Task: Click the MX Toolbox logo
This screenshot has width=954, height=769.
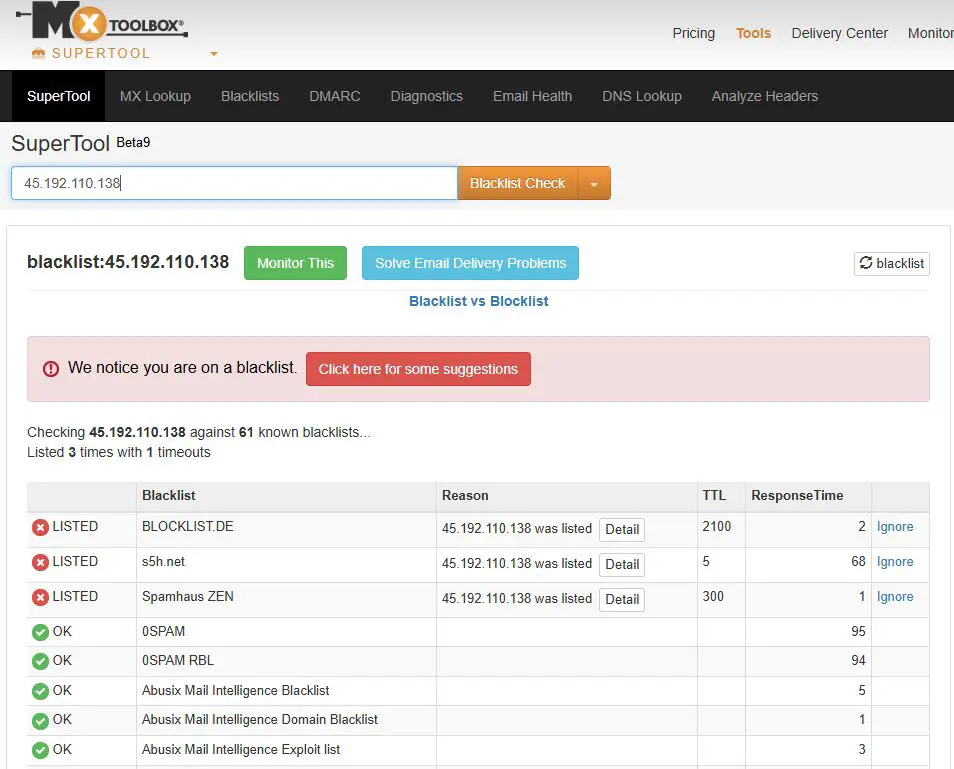Action: (x=102, y=20)
